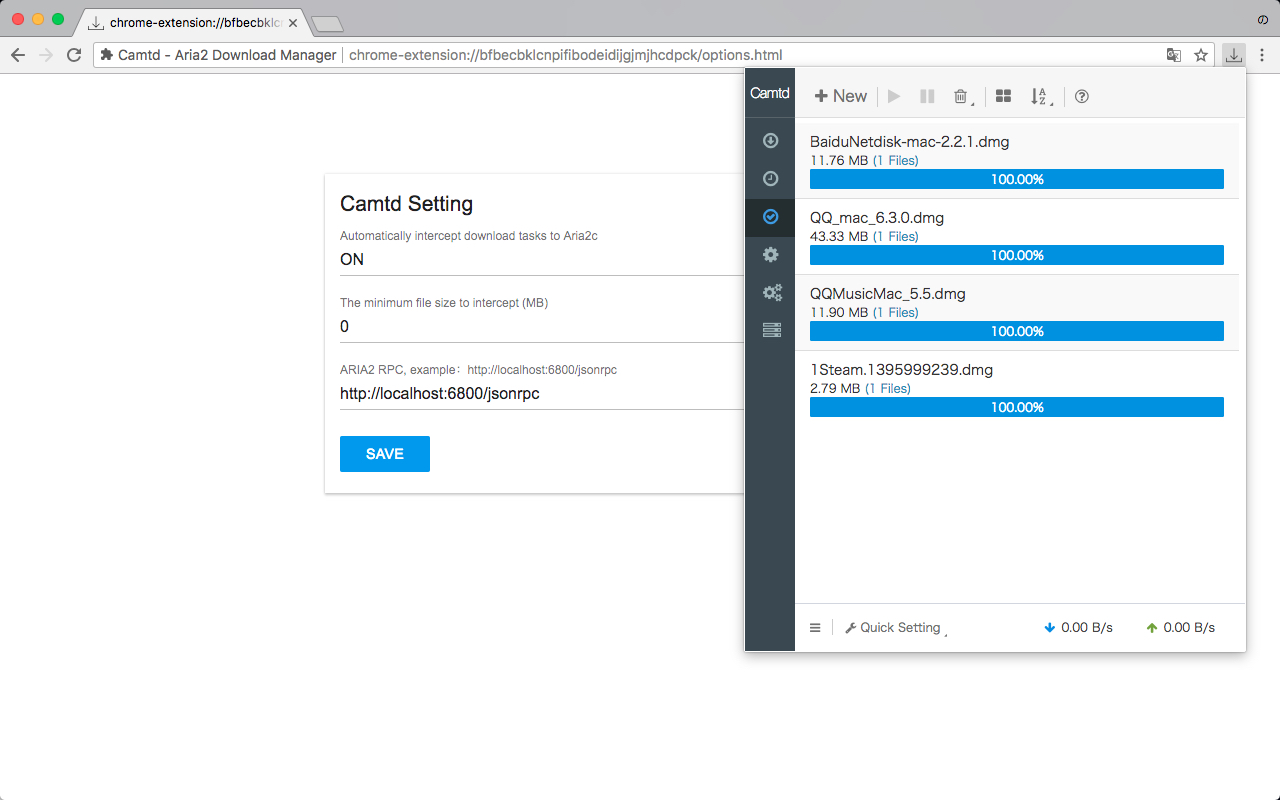This screenshot has width=1280, height=800.
Task: Toggle the hamburger menu in footer
Action: pos(815,628)
